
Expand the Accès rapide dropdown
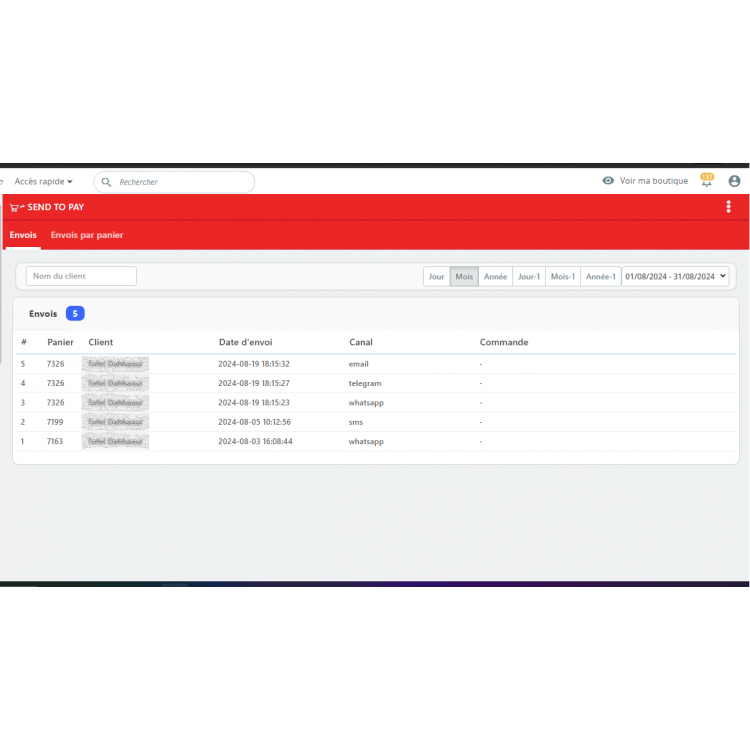[x=43, y=182]
